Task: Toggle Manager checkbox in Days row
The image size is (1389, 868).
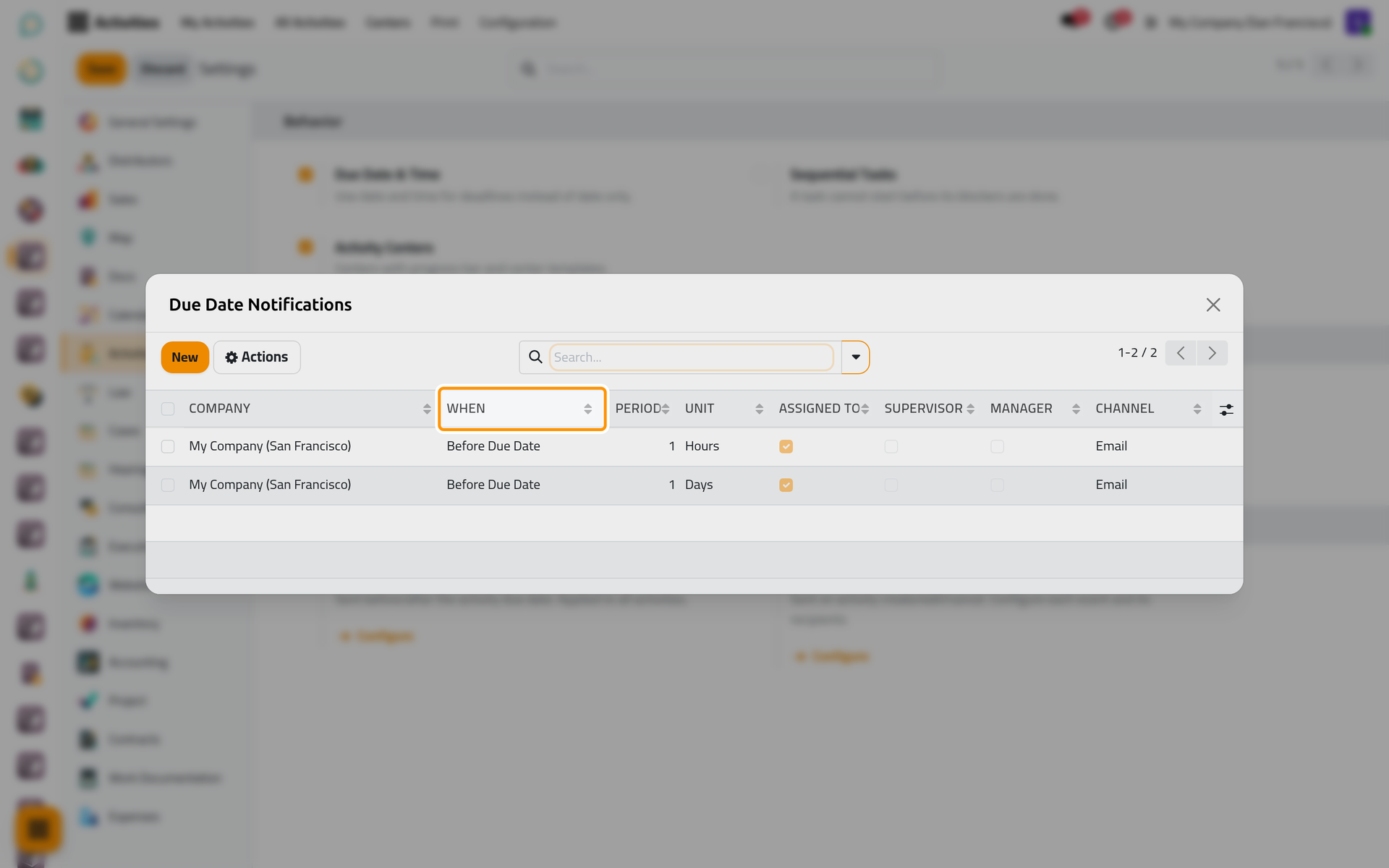Action: 997,485
